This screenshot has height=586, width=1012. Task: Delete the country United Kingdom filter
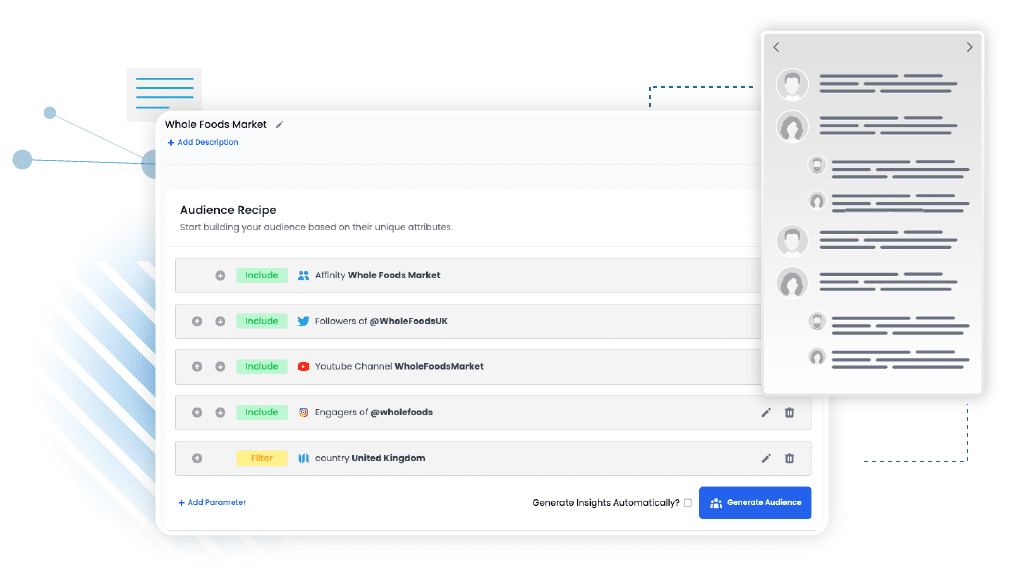click(x=789, y=458)
